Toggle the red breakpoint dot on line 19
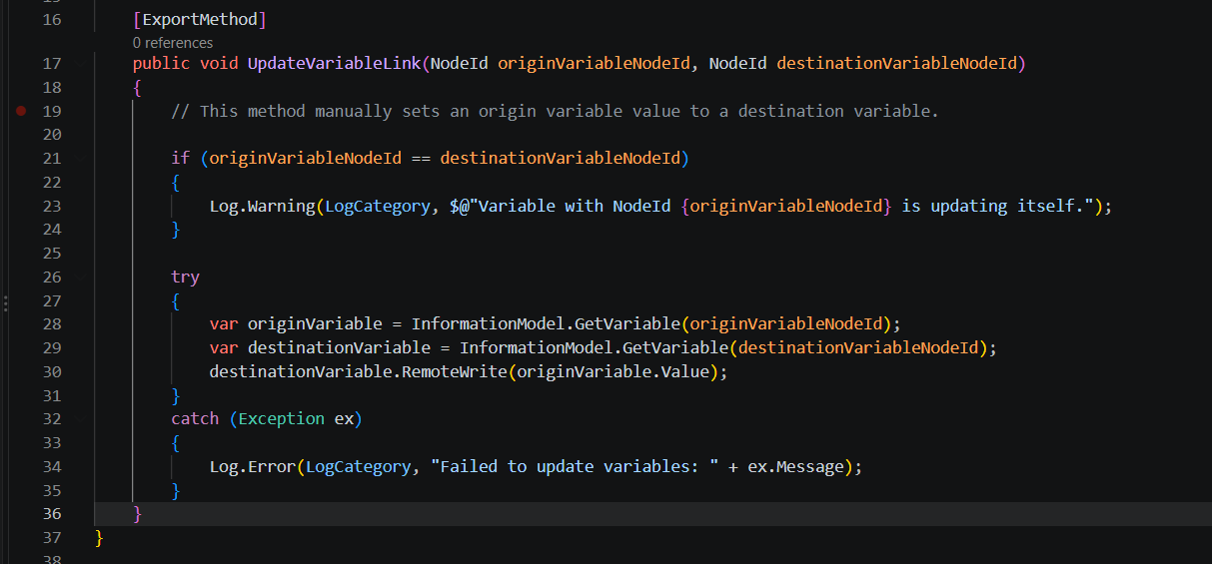The height and width of the screenshot is (564, 1212). click(x=20, y=111)
